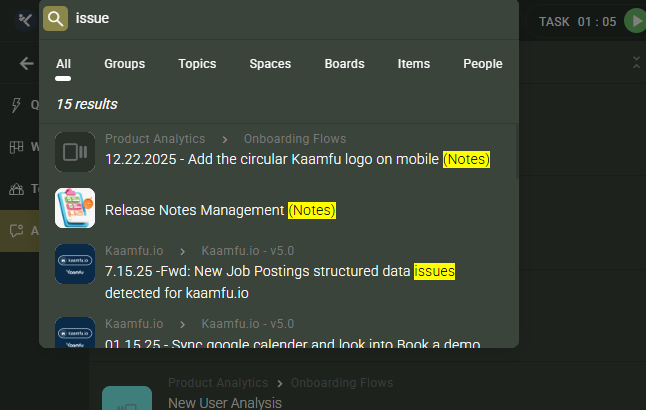Open the Boards filter tab
Screen dimensions: 646x410
344,64
